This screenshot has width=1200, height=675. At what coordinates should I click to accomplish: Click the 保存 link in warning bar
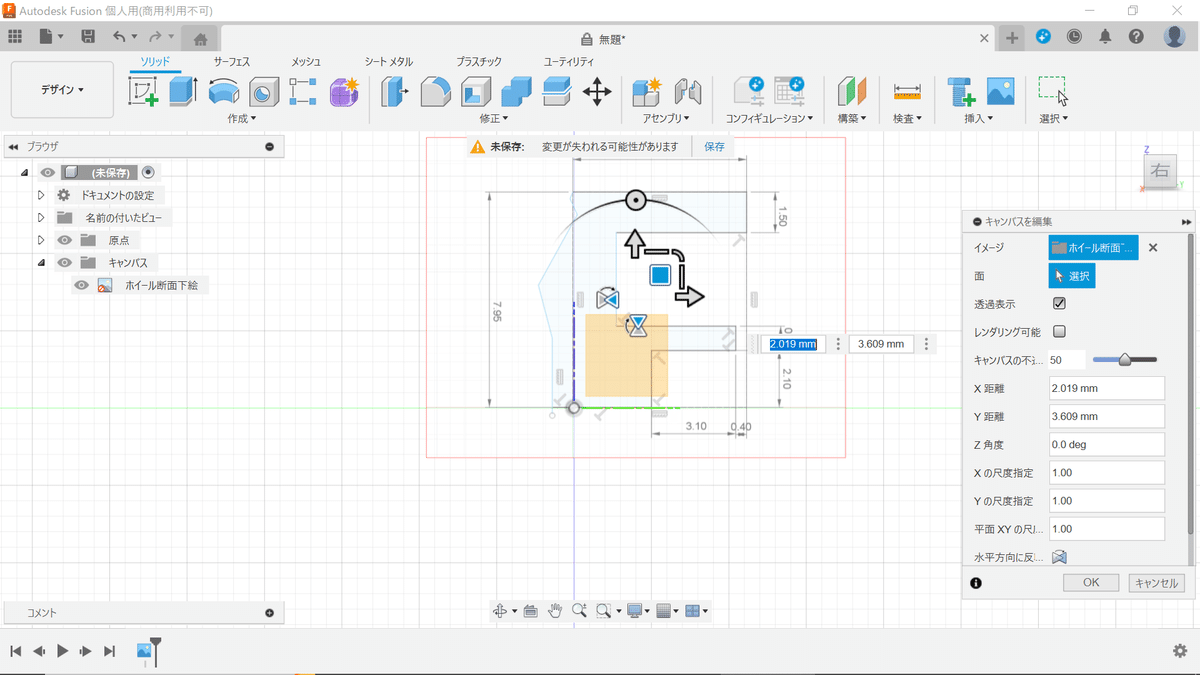pyautogui.click(x=714, y=147)
